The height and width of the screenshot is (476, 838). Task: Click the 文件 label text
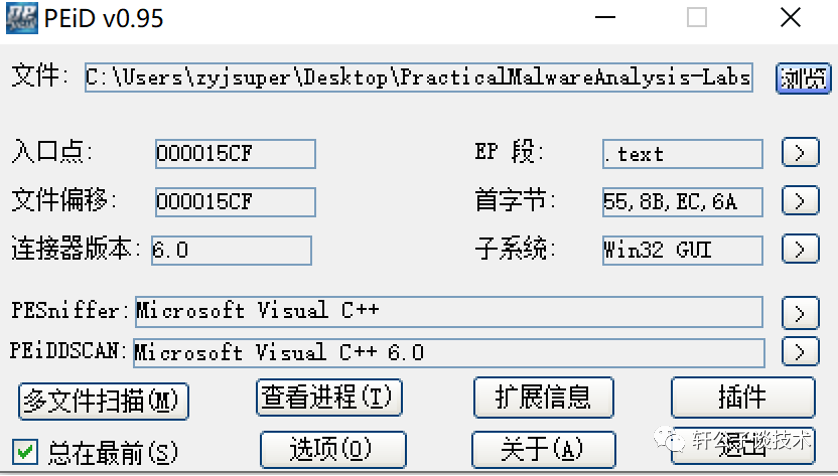pyautogui.click(x=40, y=75)
